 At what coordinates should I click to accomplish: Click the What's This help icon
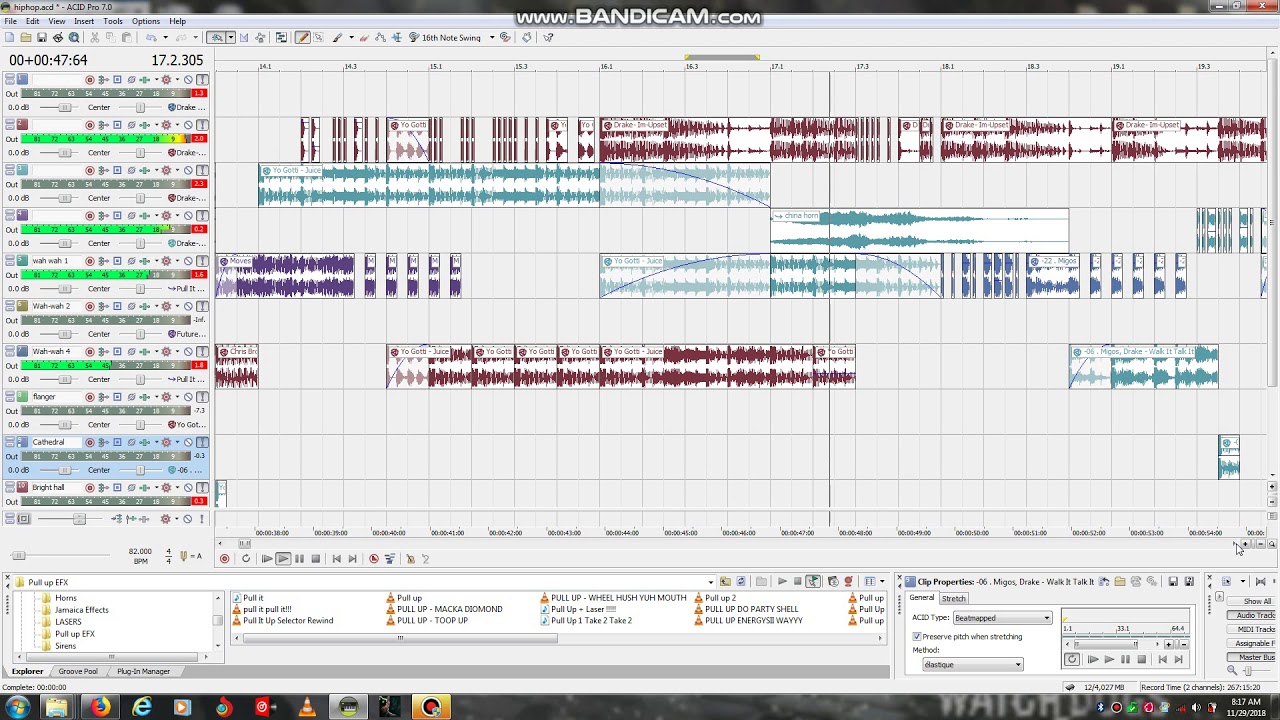(x=548, y=38)
